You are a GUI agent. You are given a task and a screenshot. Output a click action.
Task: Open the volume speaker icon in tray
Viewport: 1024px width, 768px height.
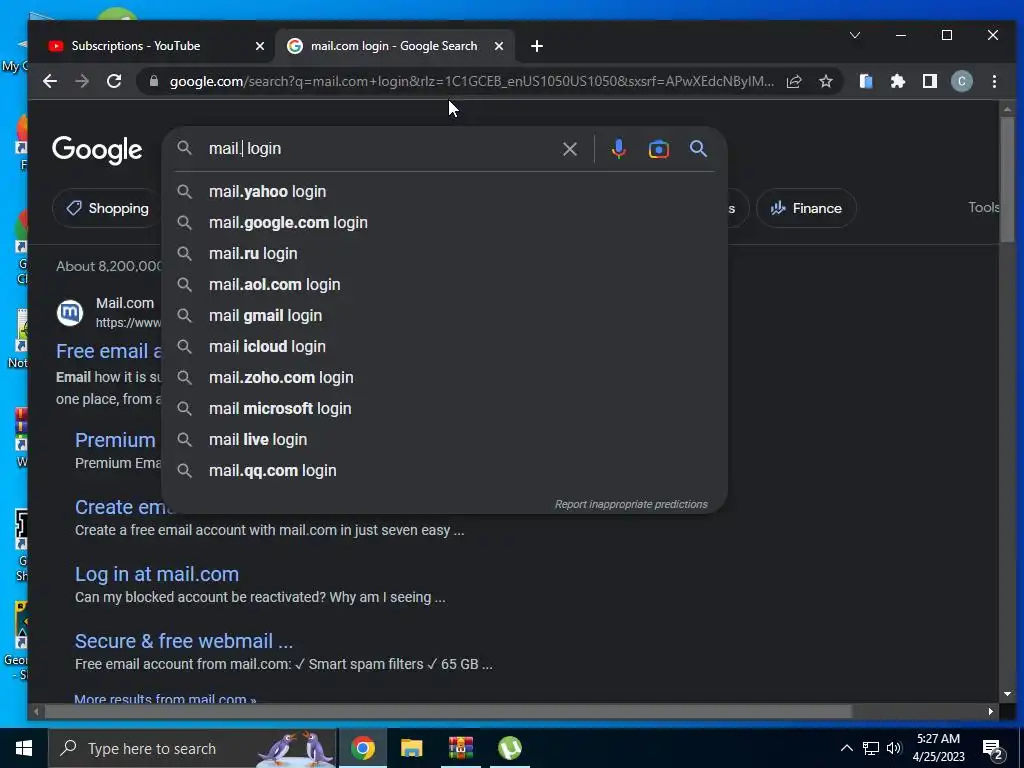[894, 748]
